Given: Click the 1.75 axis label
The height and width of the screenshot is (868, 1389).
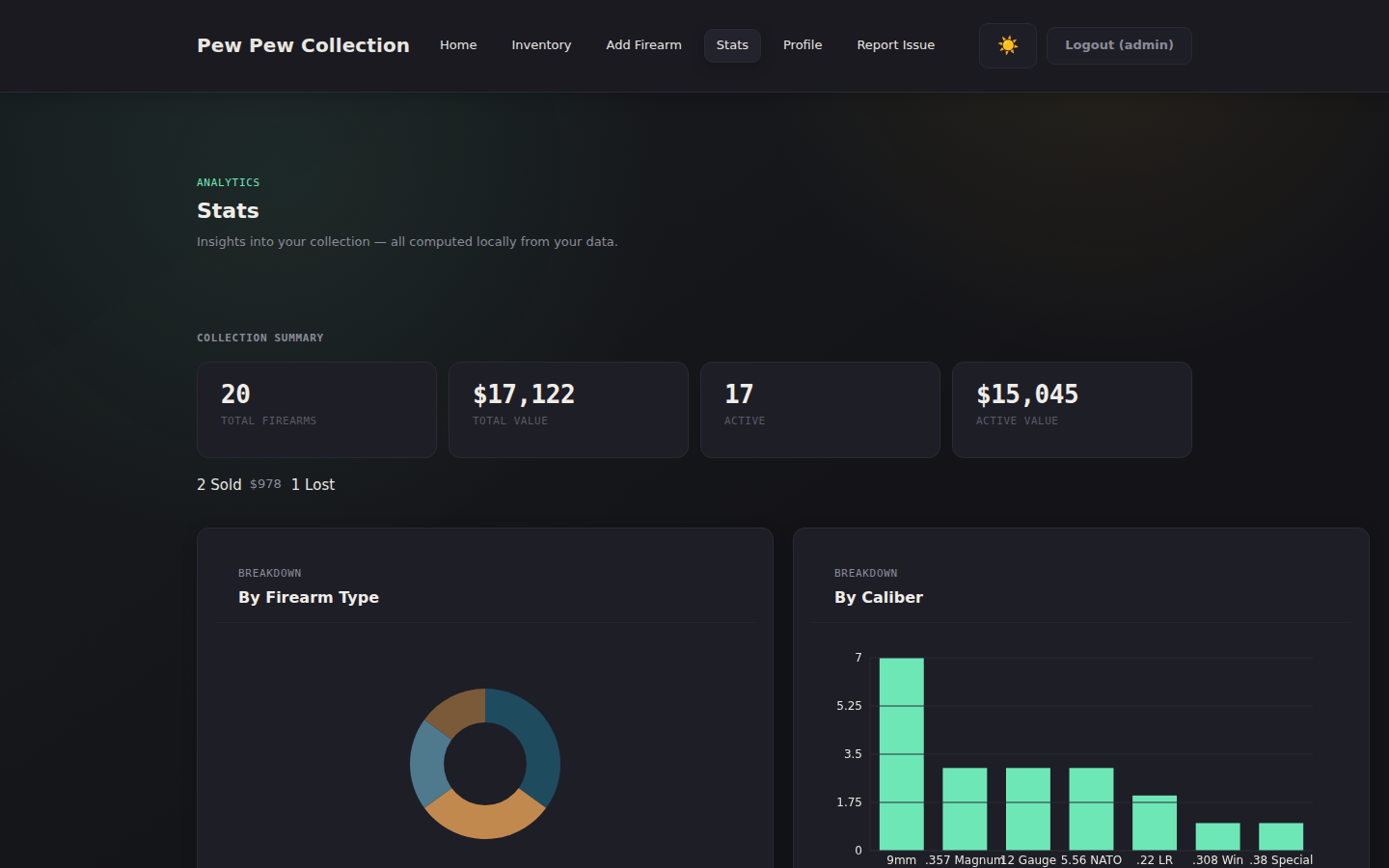Looking at the screenshot, I should coord(849,802).
